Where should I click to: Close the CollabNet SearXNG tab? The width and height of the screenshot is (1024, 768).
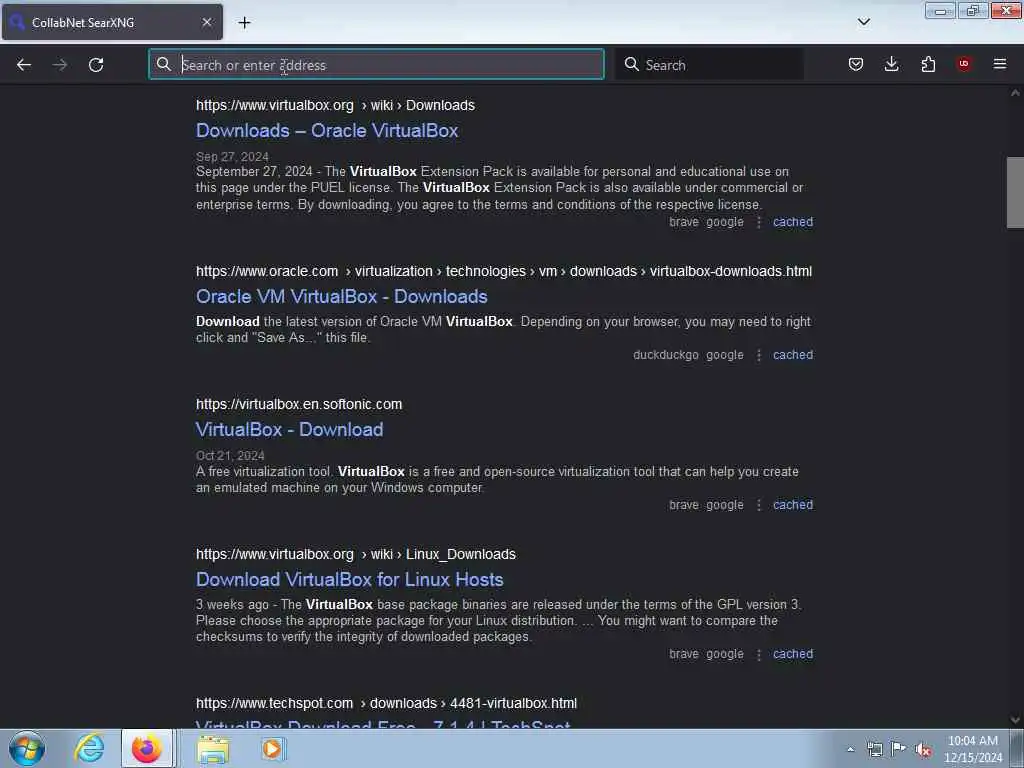[x=206, y=22]
